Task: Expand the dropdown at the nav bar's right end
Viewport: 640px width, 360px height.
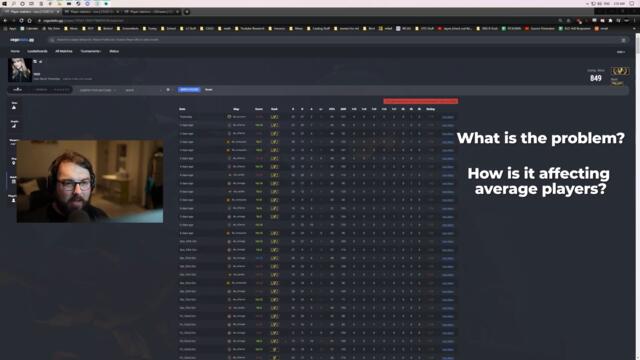Action: click(x=620, y=52)
